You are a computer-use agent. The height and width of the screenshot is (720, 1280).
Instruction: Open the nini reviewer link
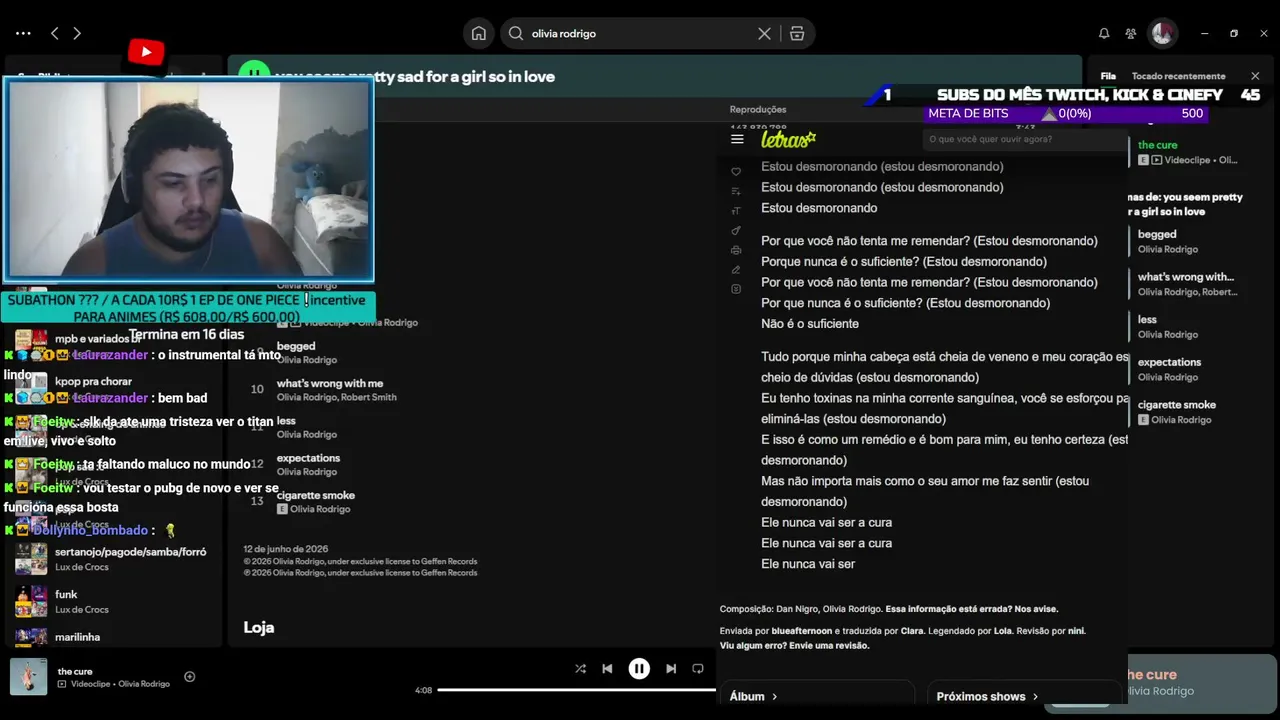click(x=1076, y=631)
